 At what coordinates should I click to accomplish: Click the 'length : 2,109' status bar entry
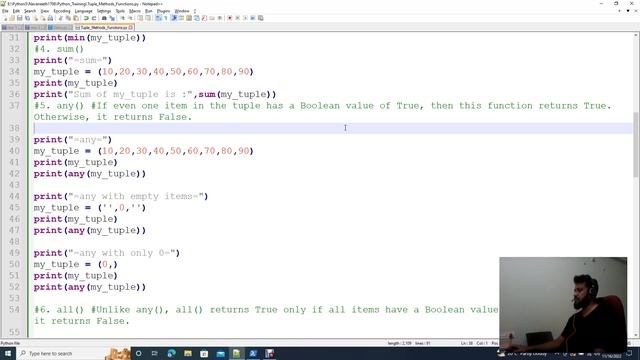pyautogui.click(x=399, y=343)
